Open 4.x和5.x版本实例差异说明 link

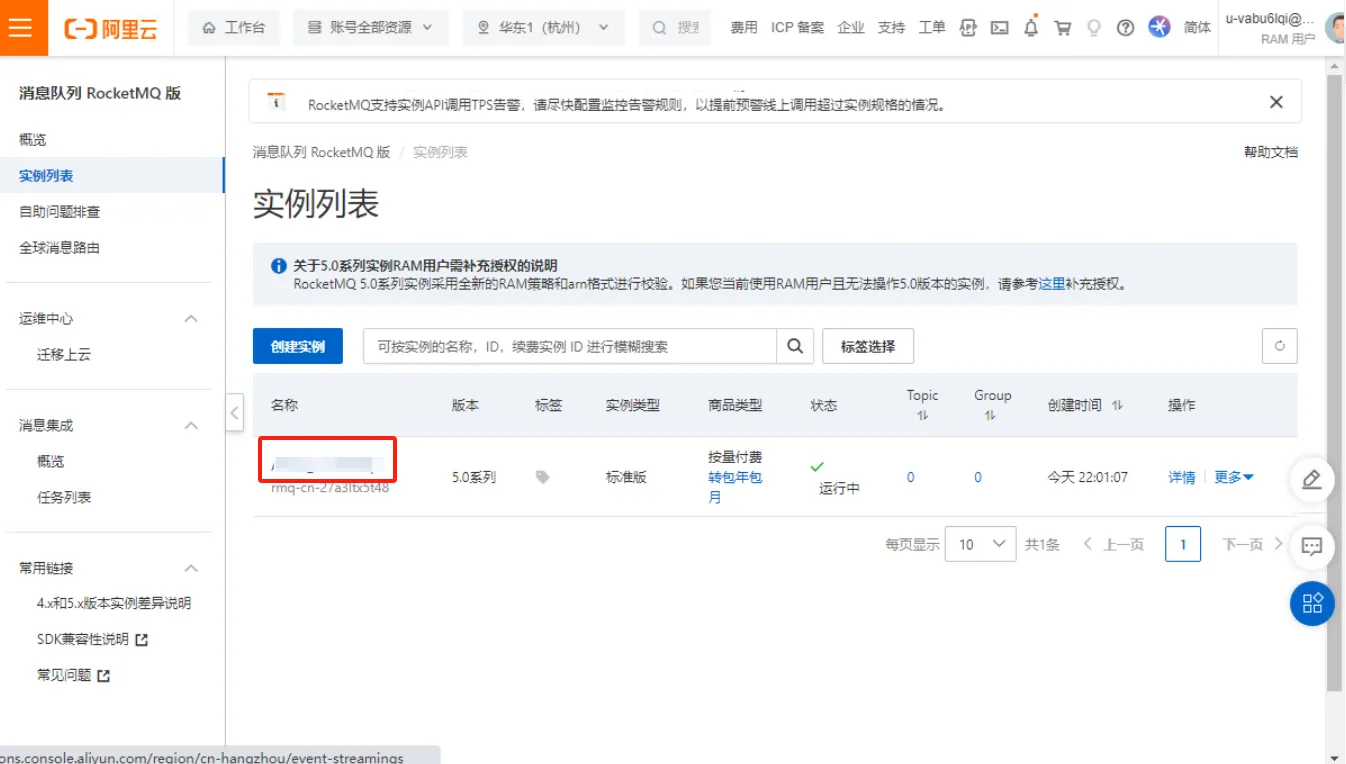click(114, 604)
